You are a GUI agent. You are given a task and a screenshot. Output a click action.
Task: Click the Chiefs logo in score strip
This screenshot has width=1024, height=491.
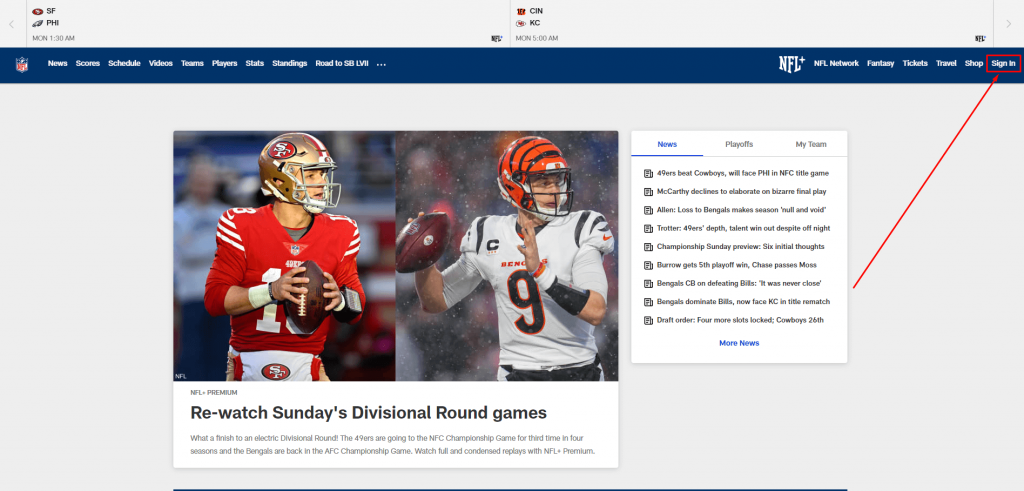click(521, 23)
